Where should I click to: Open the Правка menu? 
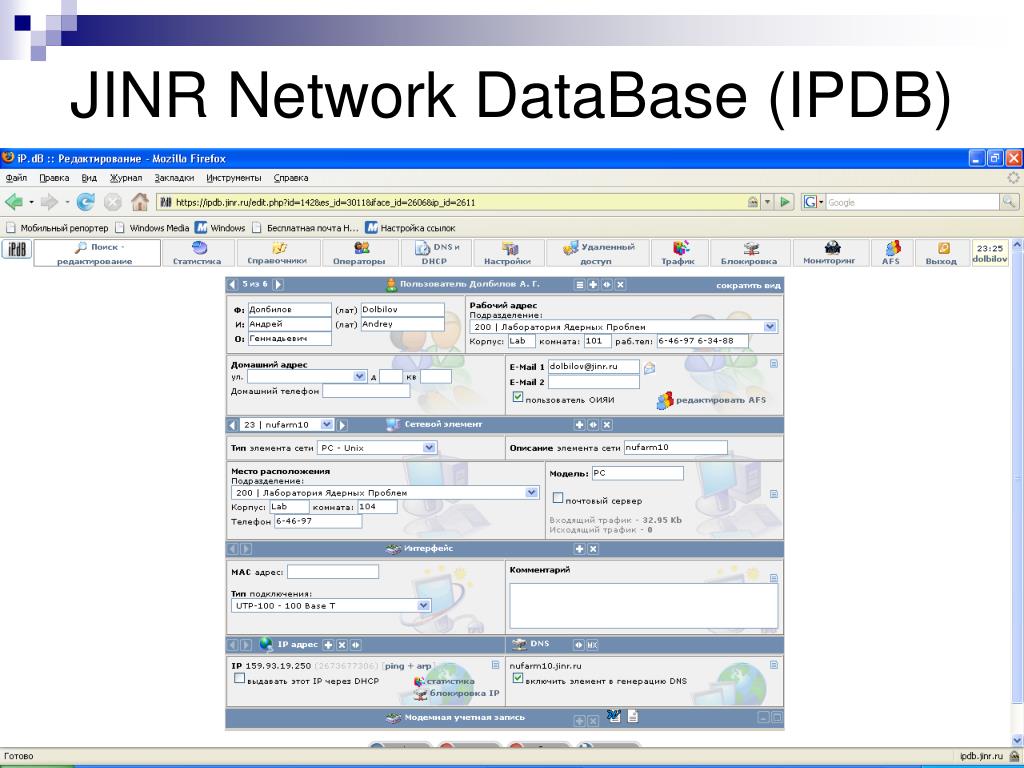[54, 178]
